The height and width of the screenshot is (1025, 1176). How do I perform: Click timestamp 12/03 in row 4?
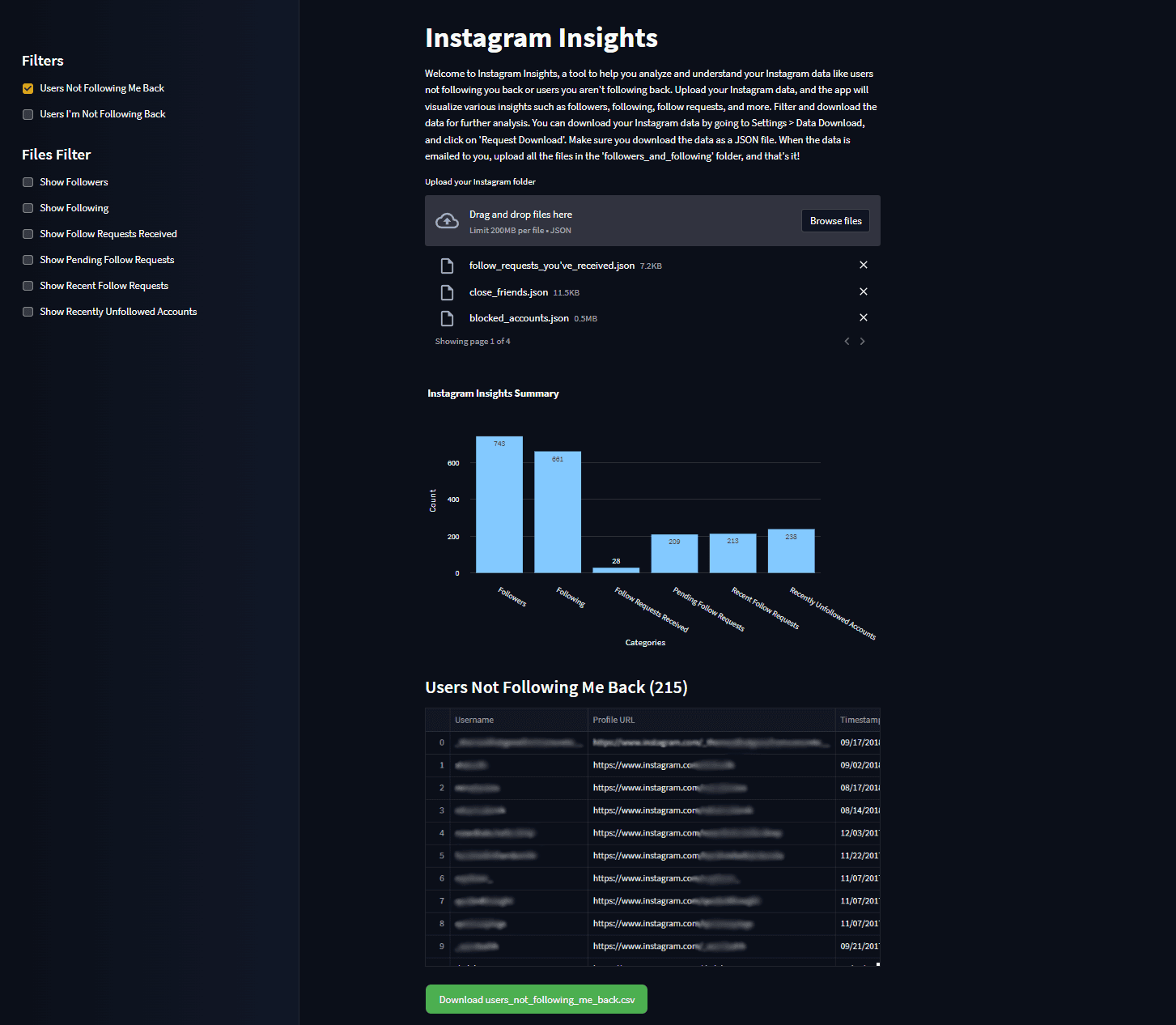click(860, 833)
